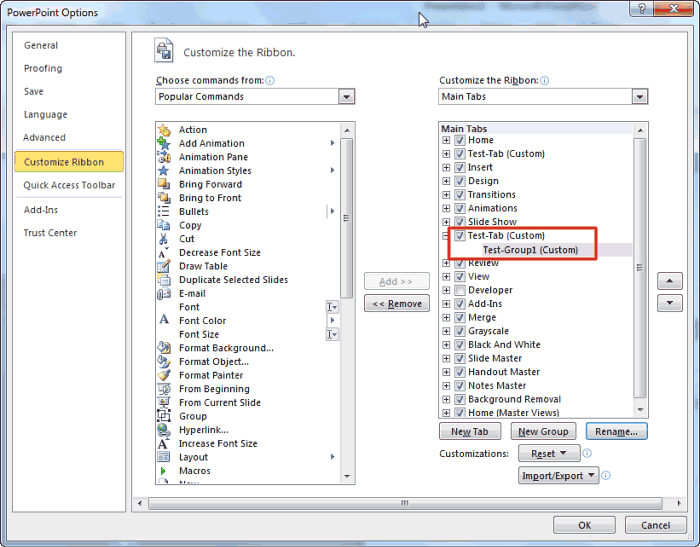Choose the Animation Styles star icon
Viewport: 700px width, 547px height.
pos(164,171)
